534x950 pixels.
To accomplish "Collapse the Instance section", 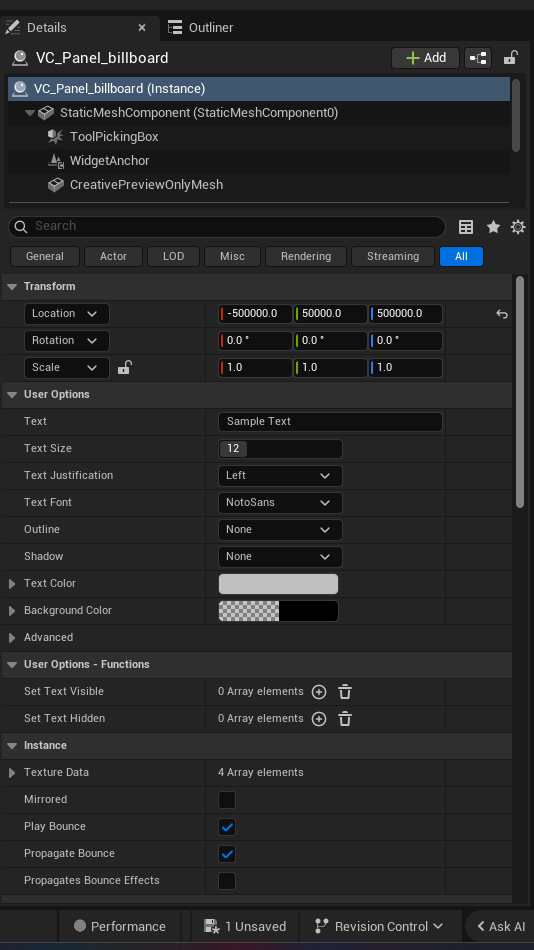I will pyautogui.click(x=12, y=746).
